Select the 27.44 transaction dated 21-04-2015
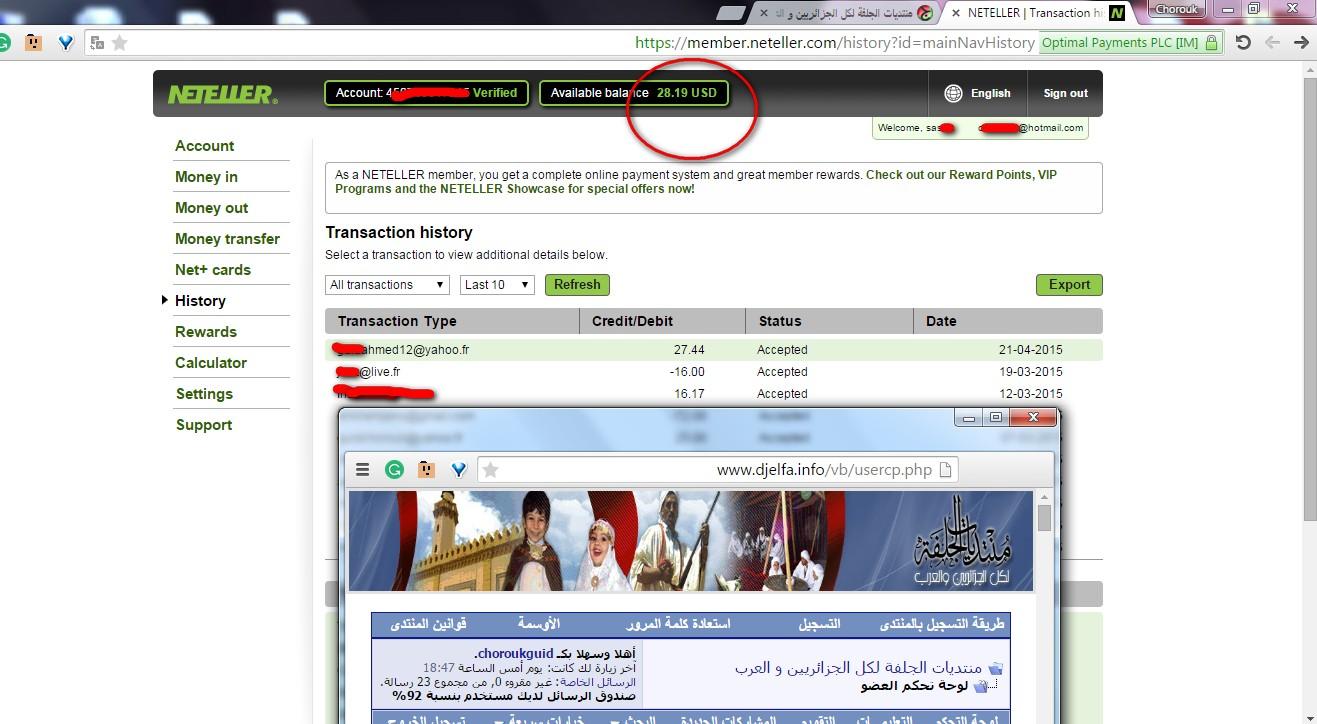Screen dimensions: 1317x724 714,350
